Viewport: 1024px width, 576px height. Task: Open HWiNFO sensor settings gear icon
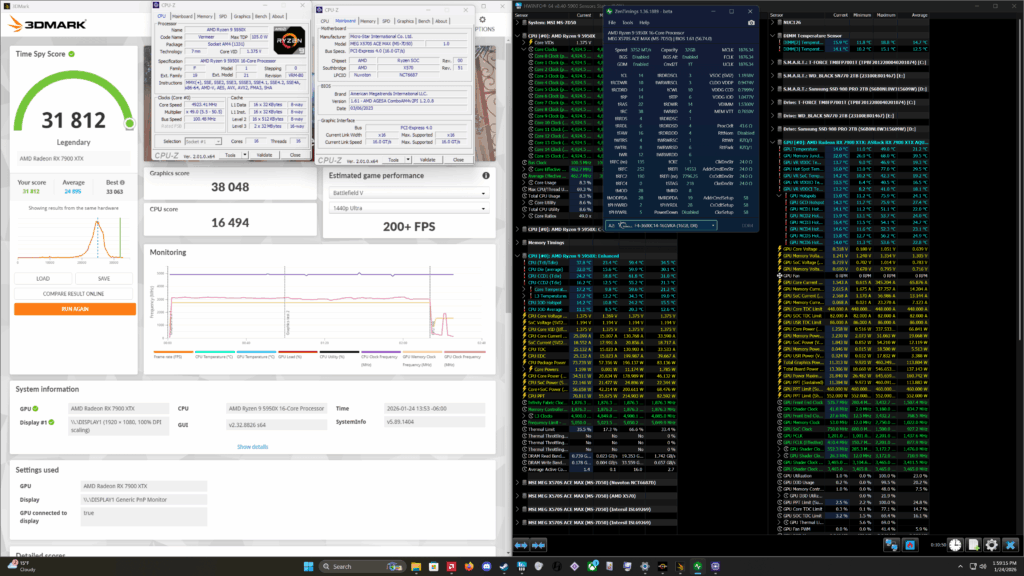992,545
